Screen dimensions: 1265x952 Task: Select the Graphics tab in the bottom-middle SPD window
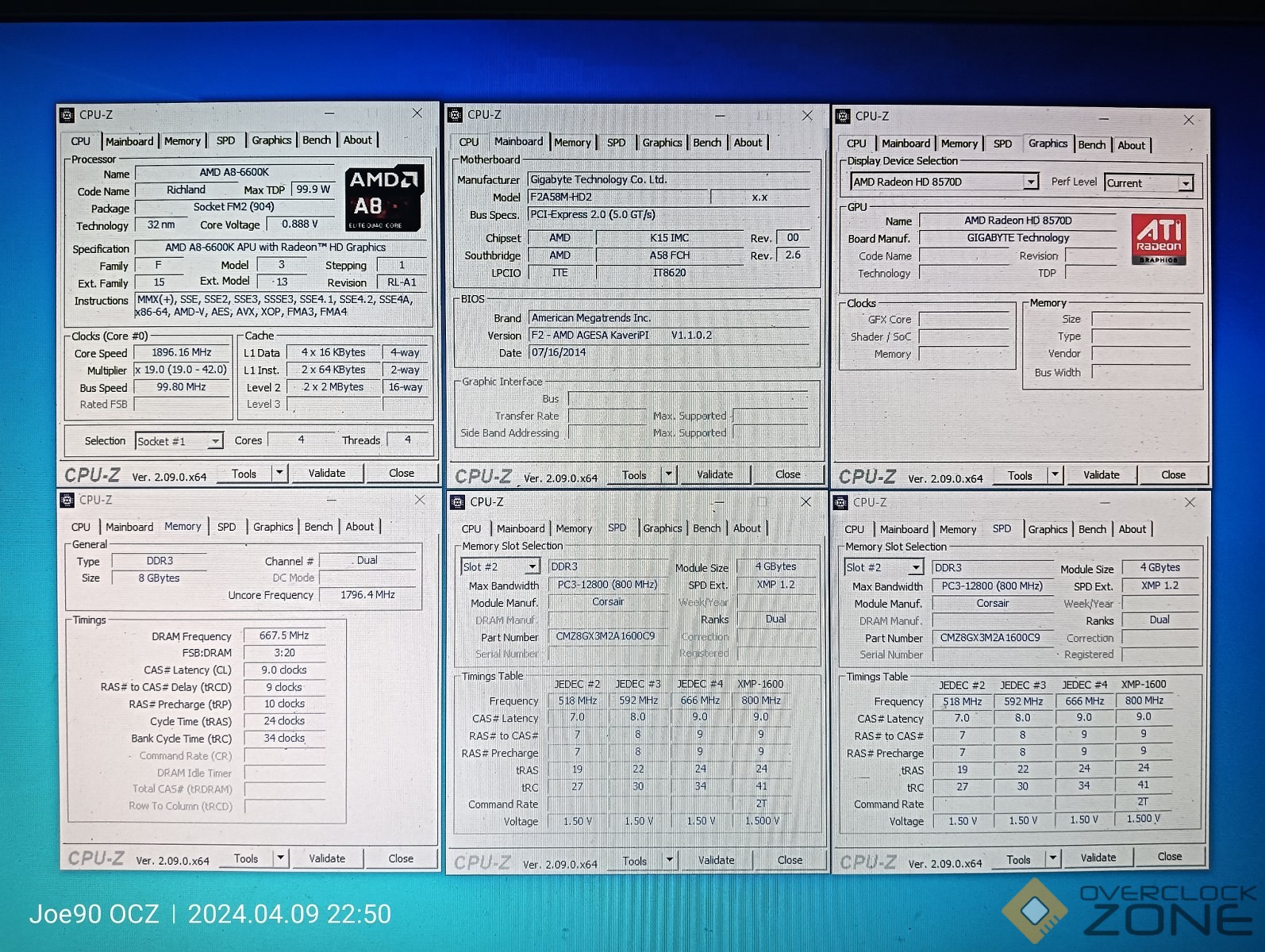tap(663, 528)
